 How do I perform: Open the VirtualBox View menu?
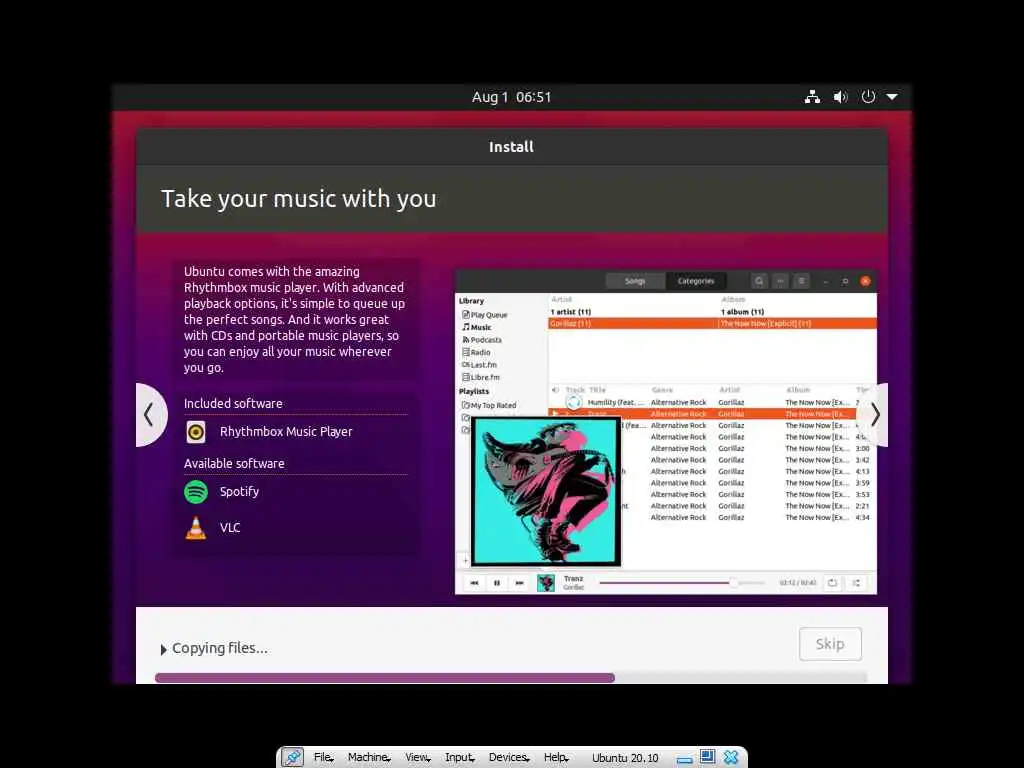[417, 758]
